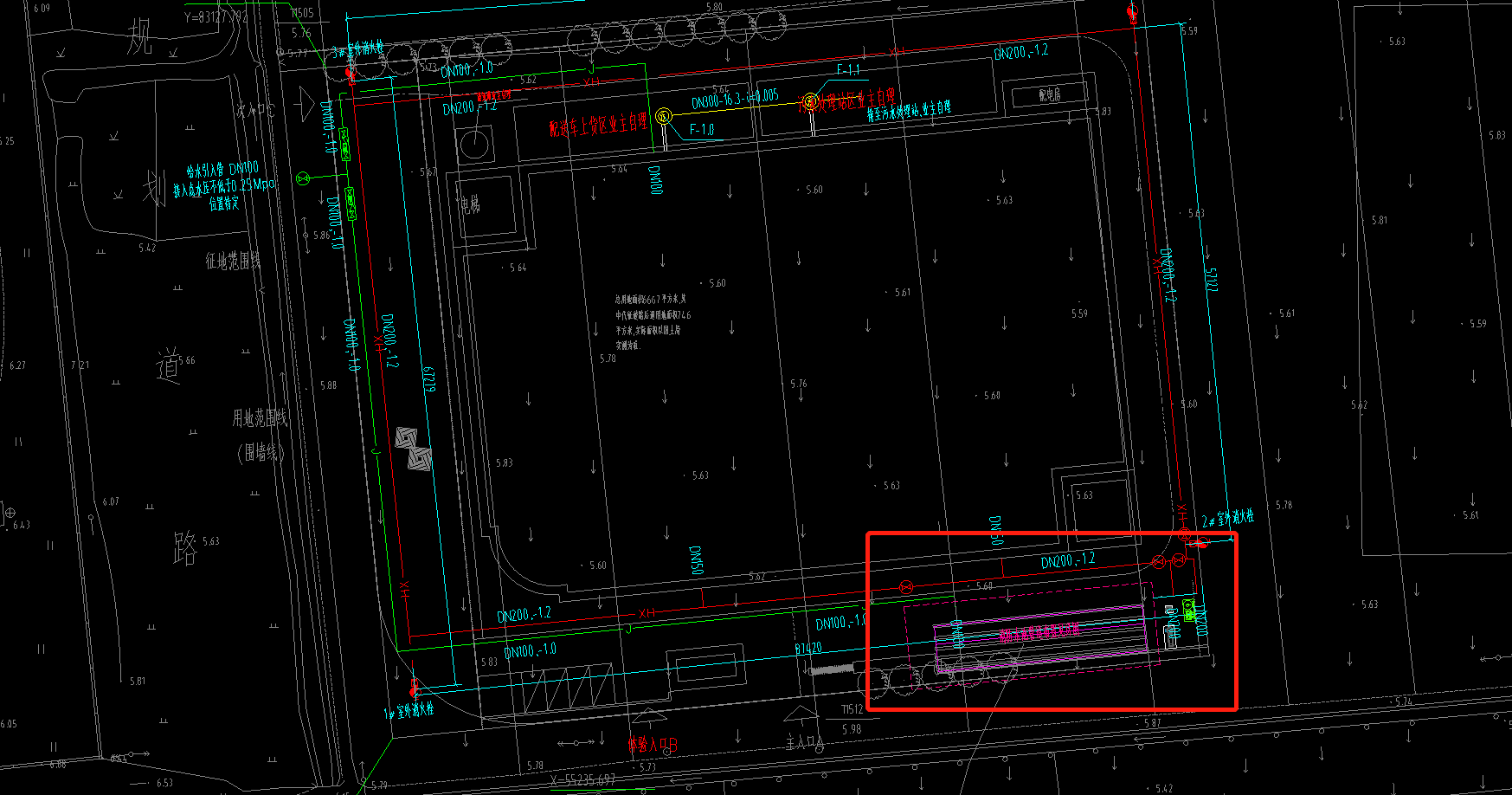1512x795 pixels.
Task: Select the TI505 survey point label
Action: tap(302, 13)
